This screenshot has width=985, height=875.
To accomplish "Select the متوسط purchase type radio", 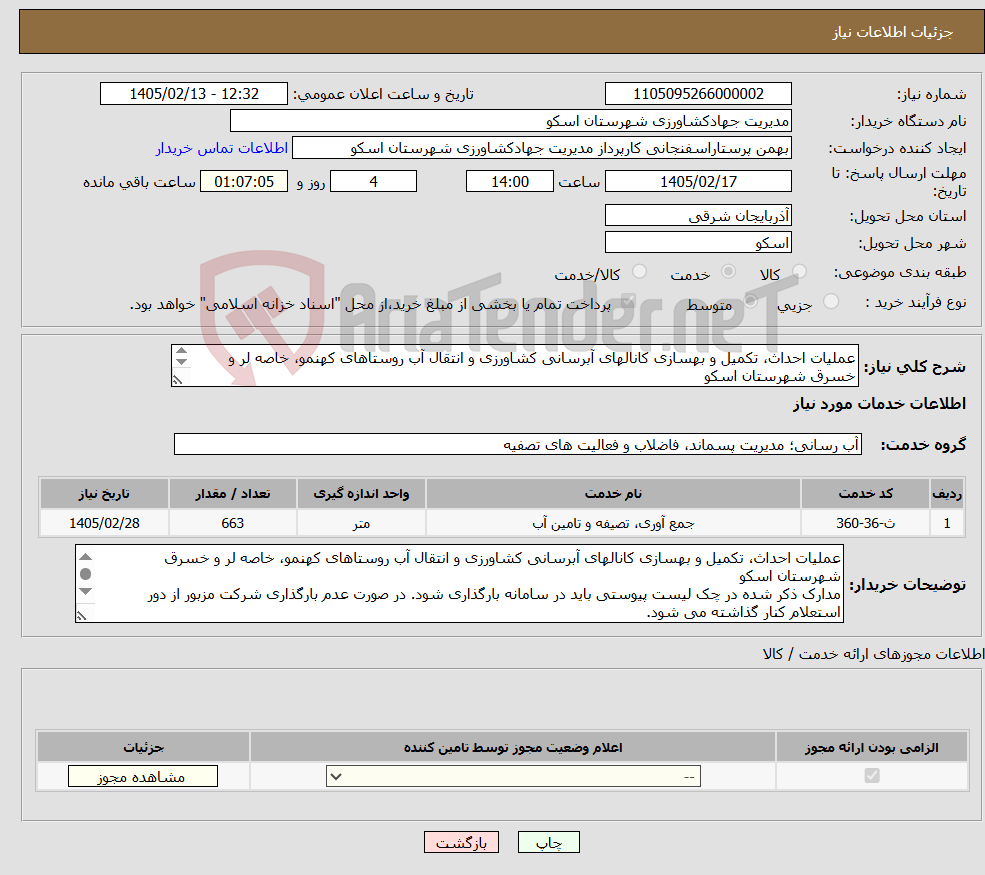I will [x=750, y=302].
